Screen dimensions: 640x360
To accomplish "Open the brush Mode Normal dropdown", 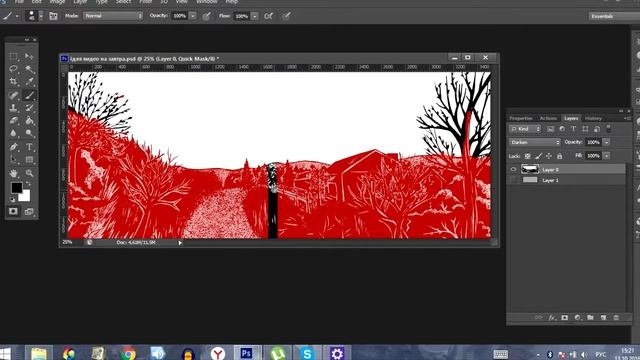I will point(113,16).
